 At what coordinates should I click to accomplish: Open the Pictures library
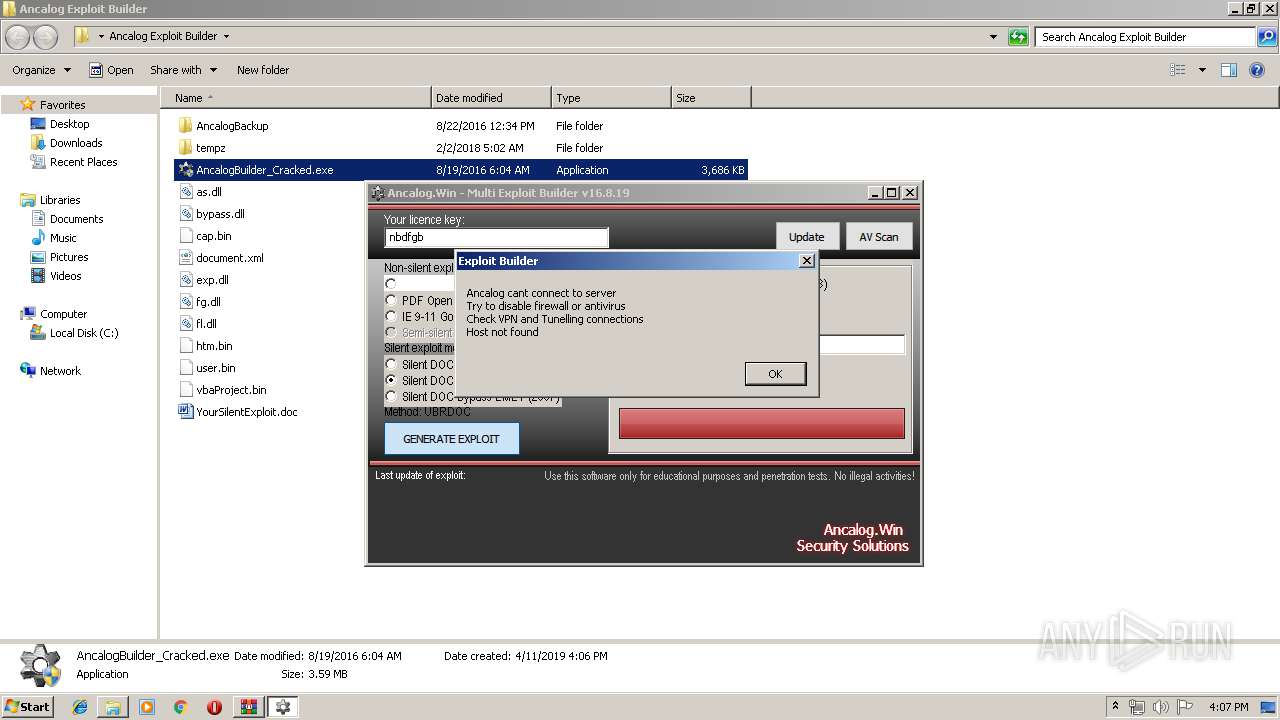click(x=69, y=257)
